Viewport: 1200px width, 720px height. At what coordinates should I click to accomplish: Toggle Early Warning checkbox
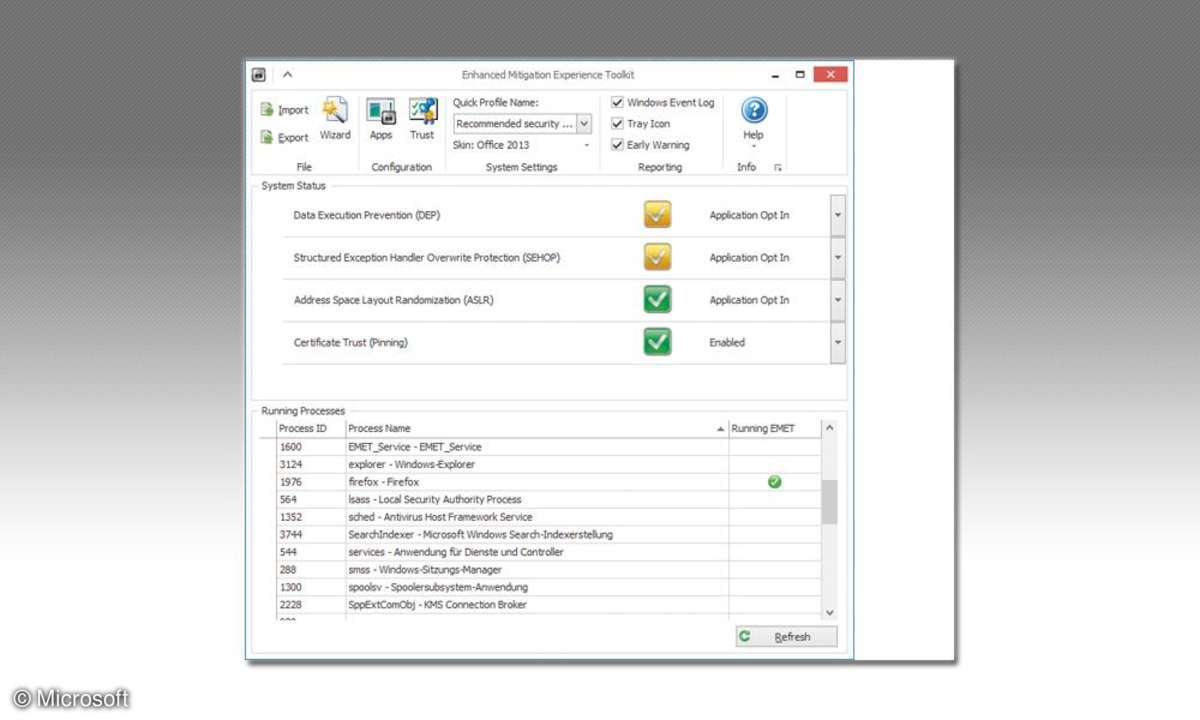click(x=618, y=145)
